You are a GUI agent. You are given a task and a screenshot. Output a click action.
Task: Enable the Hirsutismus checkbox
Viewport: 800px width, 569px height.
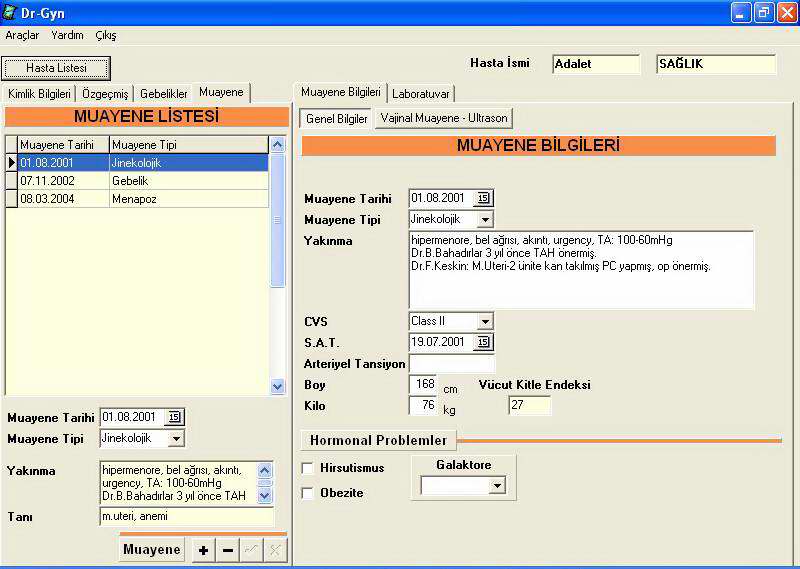pyautogui.click(x=308, y=468)
